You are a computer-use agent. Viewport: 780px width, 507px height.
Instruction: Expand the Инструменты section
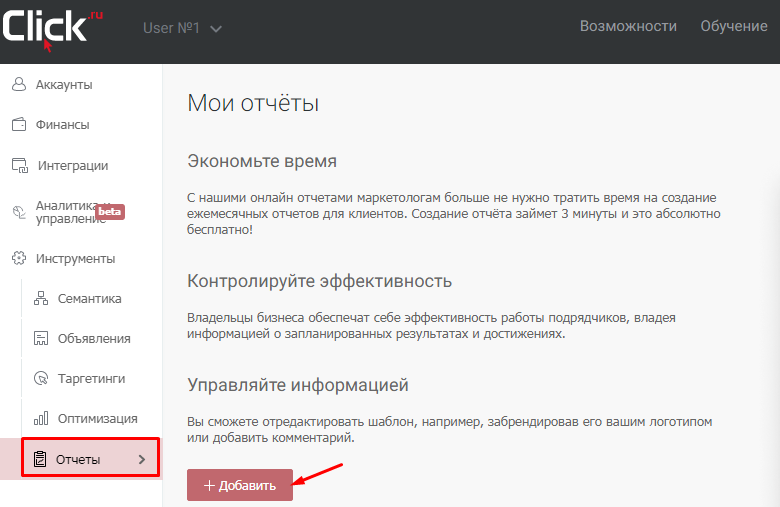tap(75, 259)
